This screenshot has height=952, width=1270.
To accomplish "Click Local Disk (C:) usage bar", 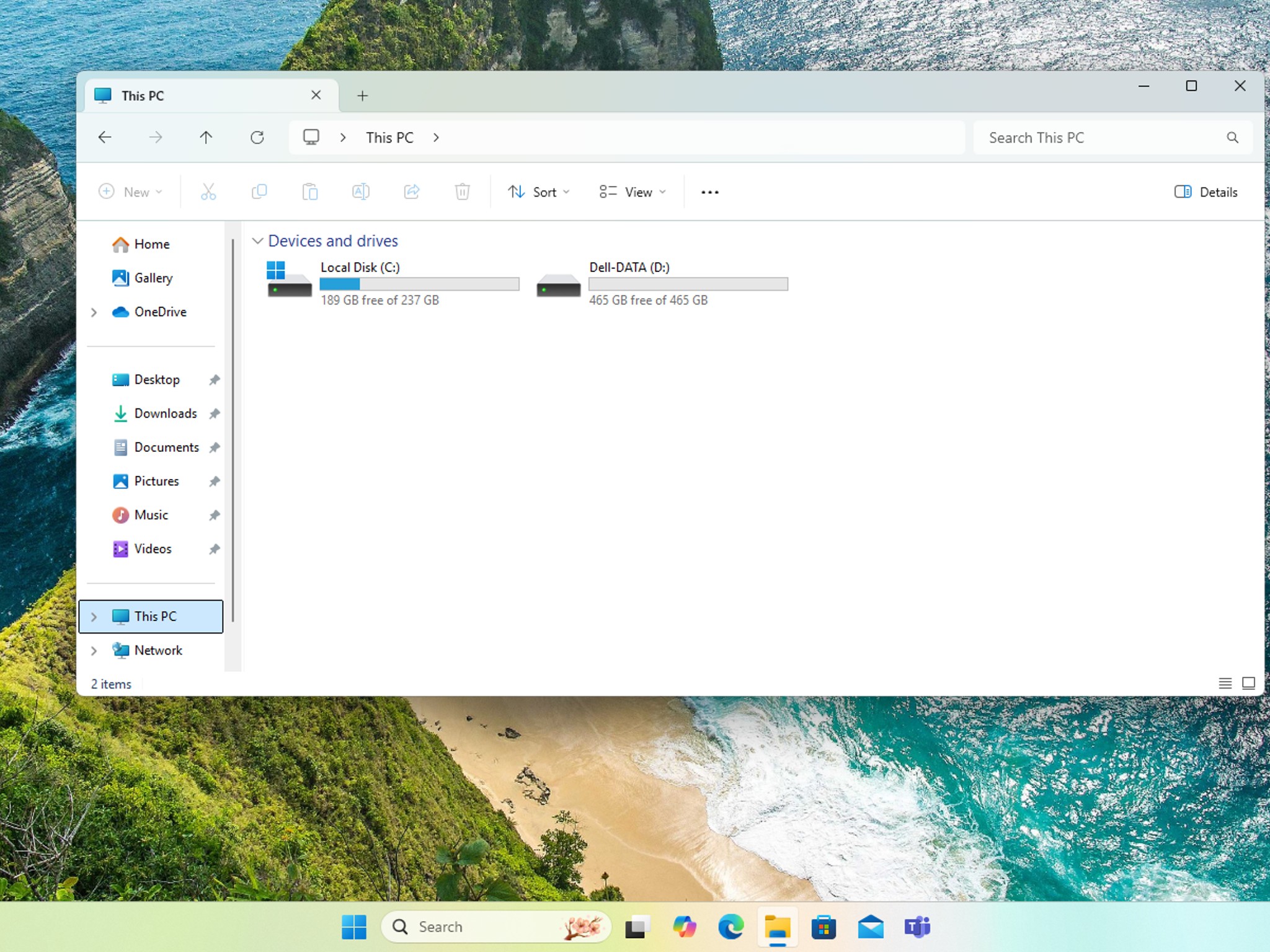I will coord(420,284).
